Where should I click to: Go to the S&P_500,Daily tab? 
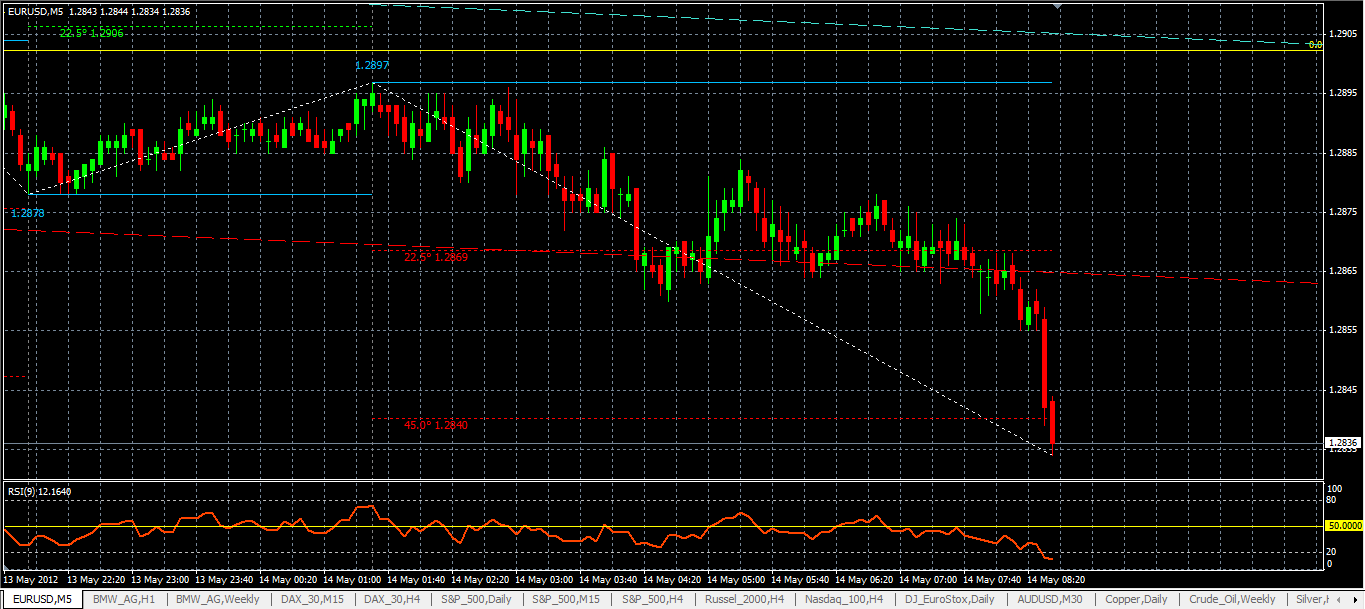point(476,599)
